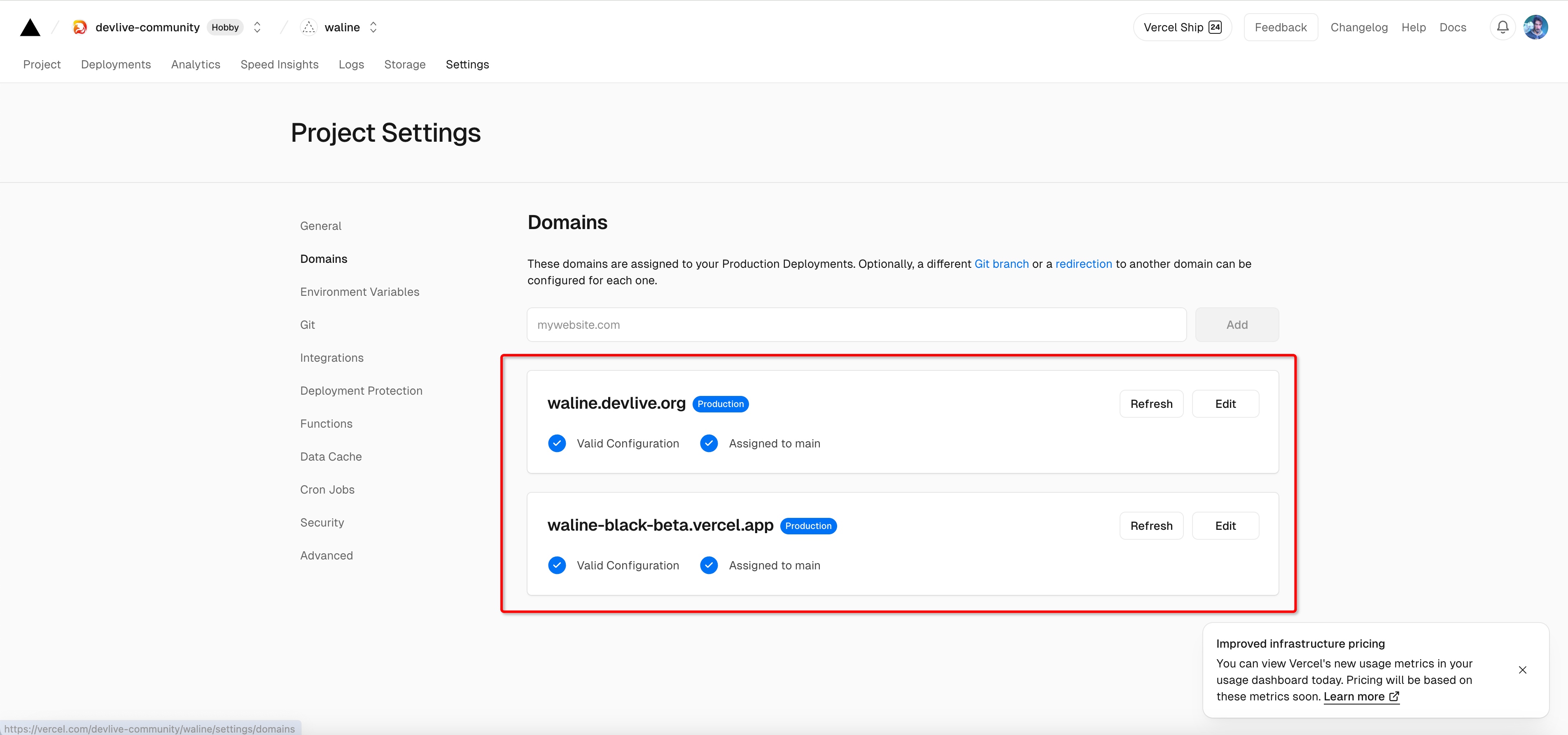Image resolution: width=1568 pixels, height=735 pixels.
Task: Click the Vercel triangle logo
Action: [x=30, y=28]
